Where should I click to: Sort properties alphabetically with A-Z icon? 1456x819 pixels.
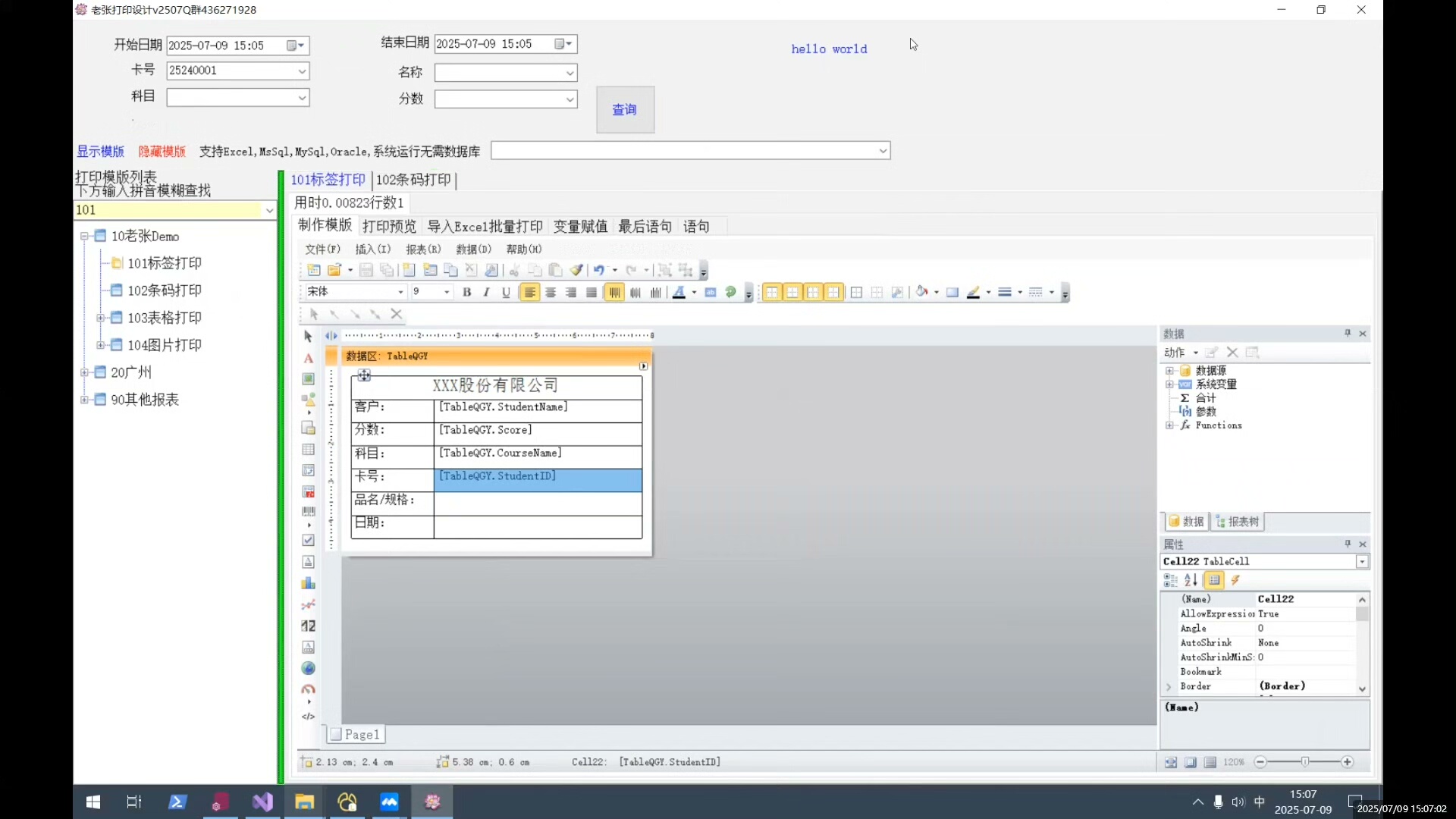pyautogui.click(x=1191, y=580)
